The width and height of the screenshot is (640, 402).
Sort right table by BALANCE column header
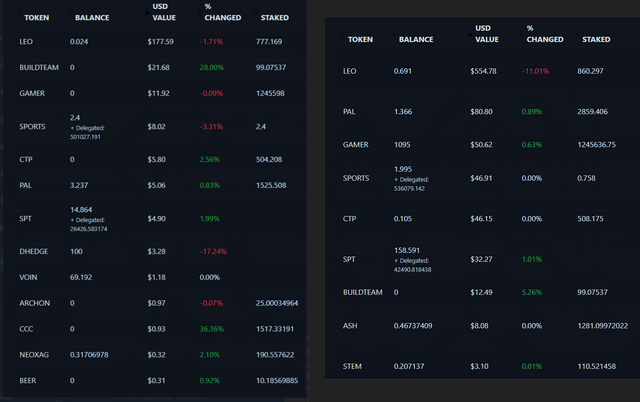(x=416, y=40)
